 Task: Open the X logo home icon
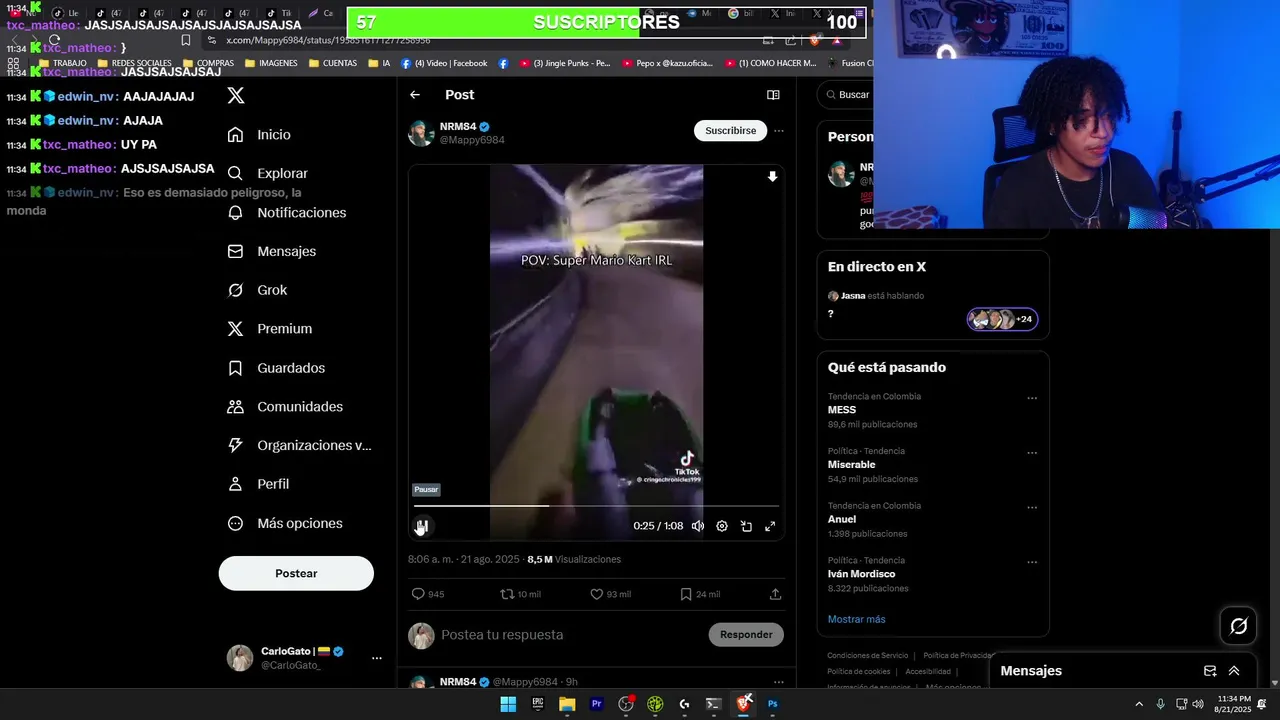[236, 96]
